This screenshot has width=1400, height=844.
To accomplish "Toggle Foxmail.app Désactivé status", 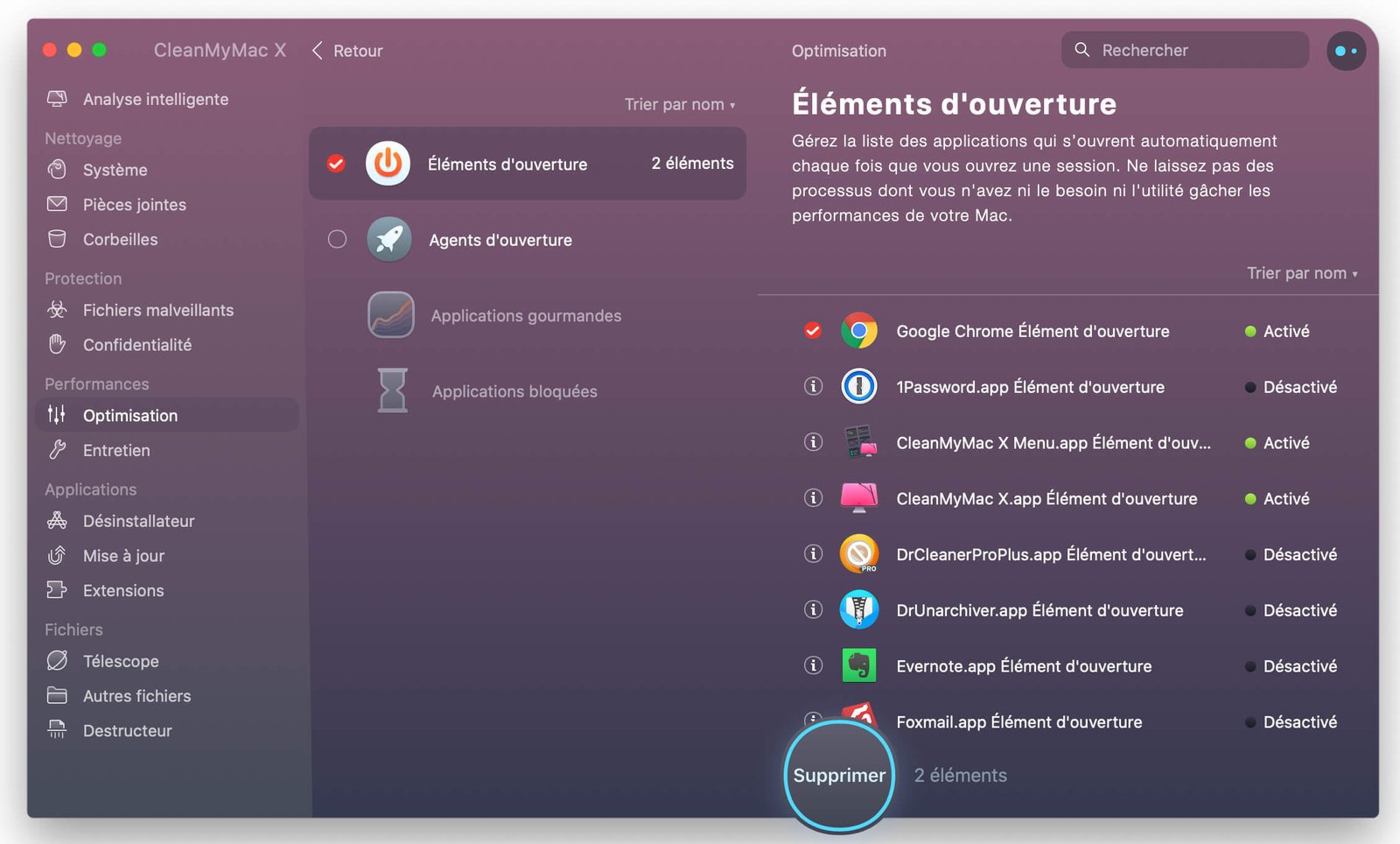I will pyautogui.click(x=1291, y=722).
